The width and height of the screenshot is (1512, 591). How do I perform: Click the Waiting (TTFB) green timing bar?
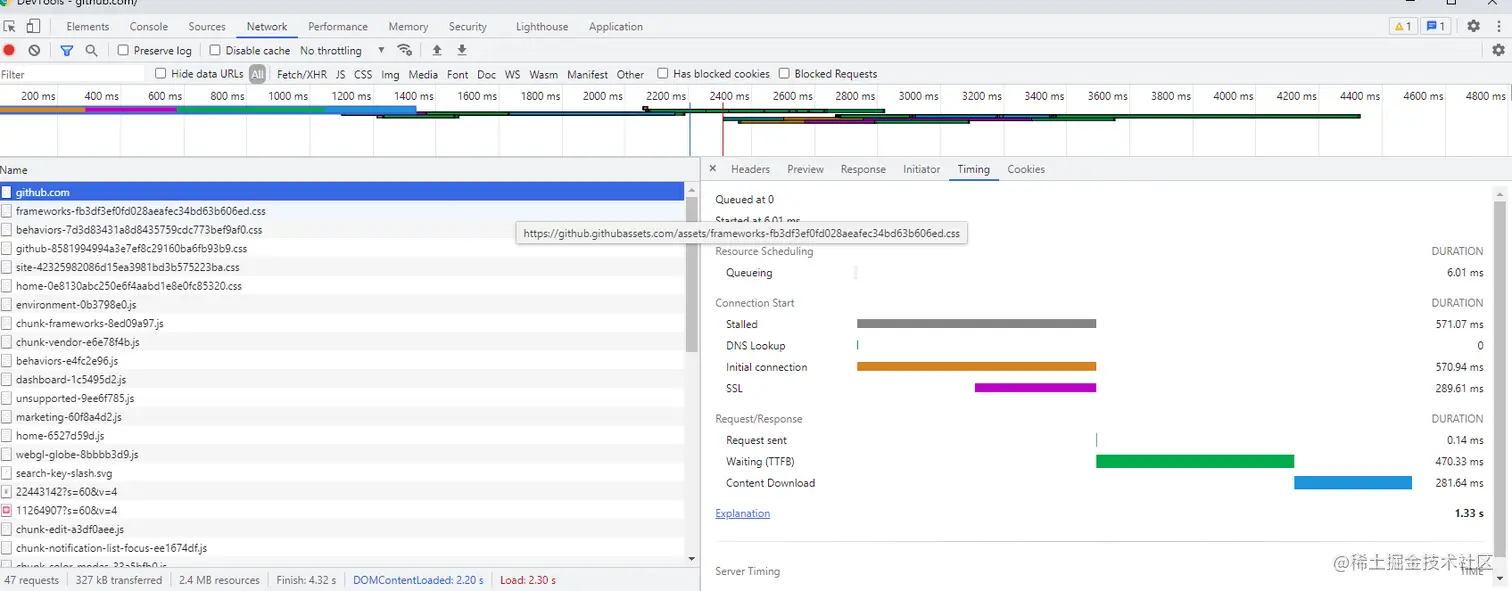click(x=1195, y=461)
